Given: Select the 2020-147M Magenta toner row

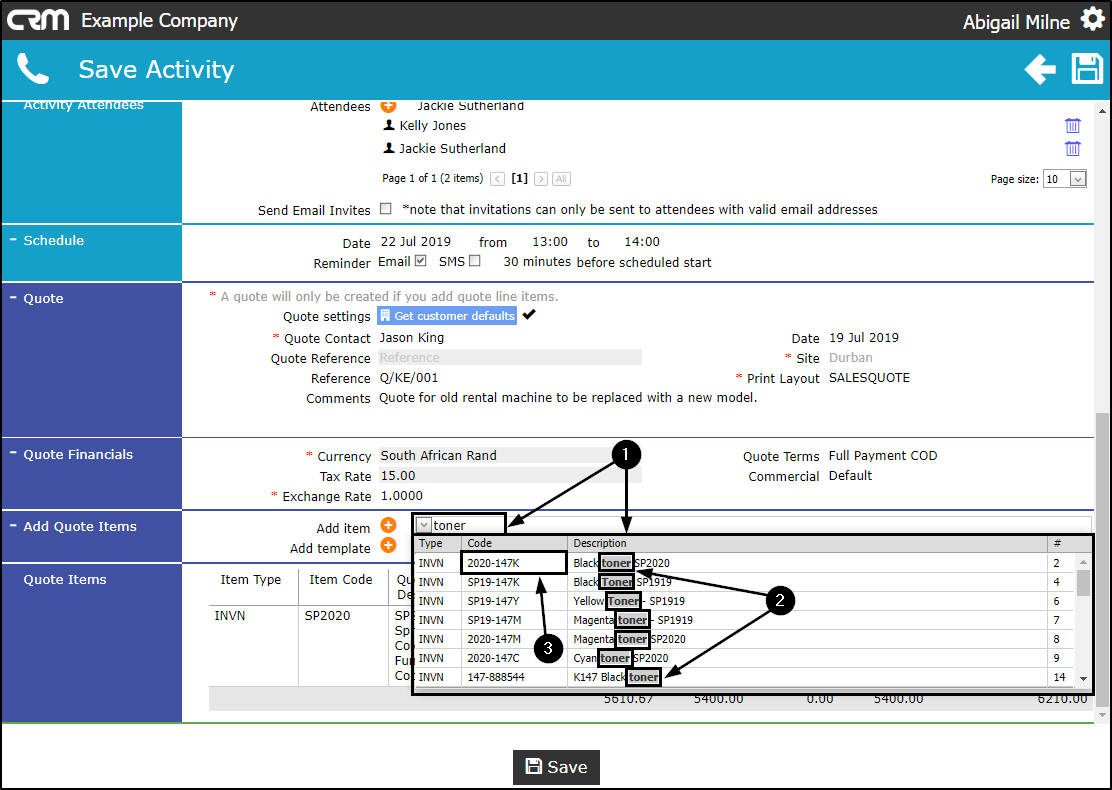Looking at the screenshot, I should (743, 639).
